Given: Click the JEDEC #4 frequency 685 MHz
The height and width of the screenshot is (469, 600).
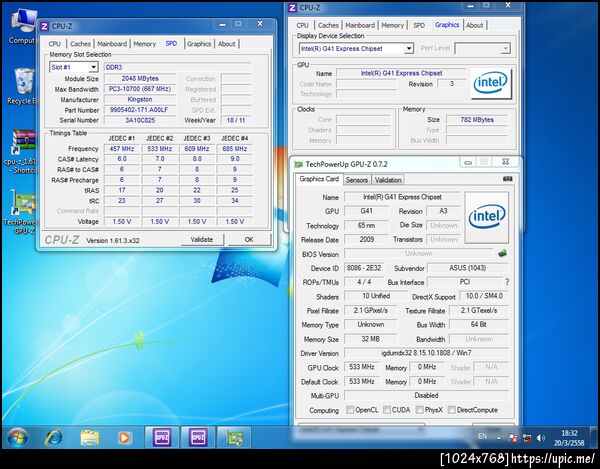Looking at the screenshot, I should click(235, 149).
